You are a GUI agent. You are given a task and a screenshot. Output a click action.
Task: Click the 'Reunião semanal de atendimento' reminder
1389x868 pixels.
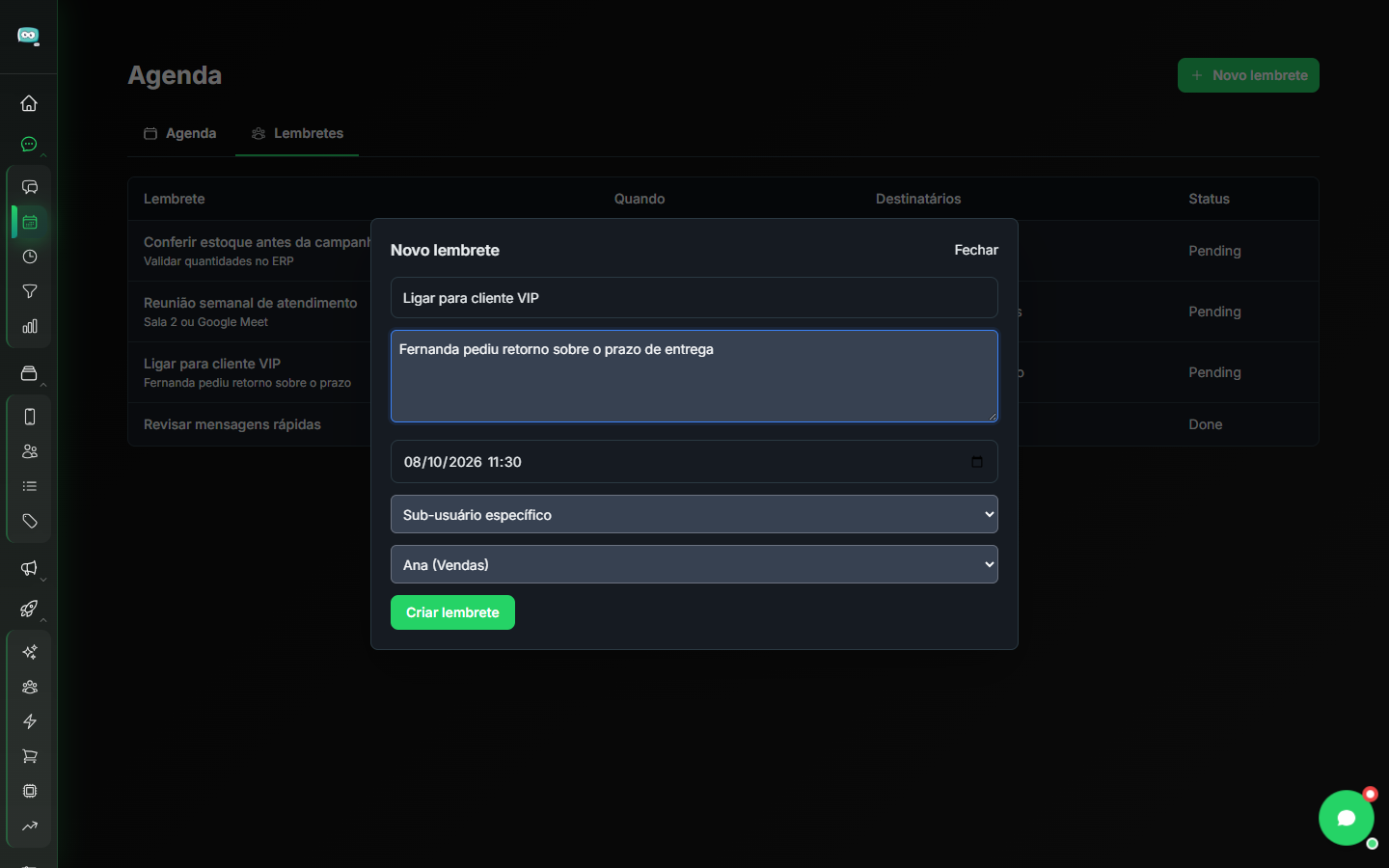(251, 303)
